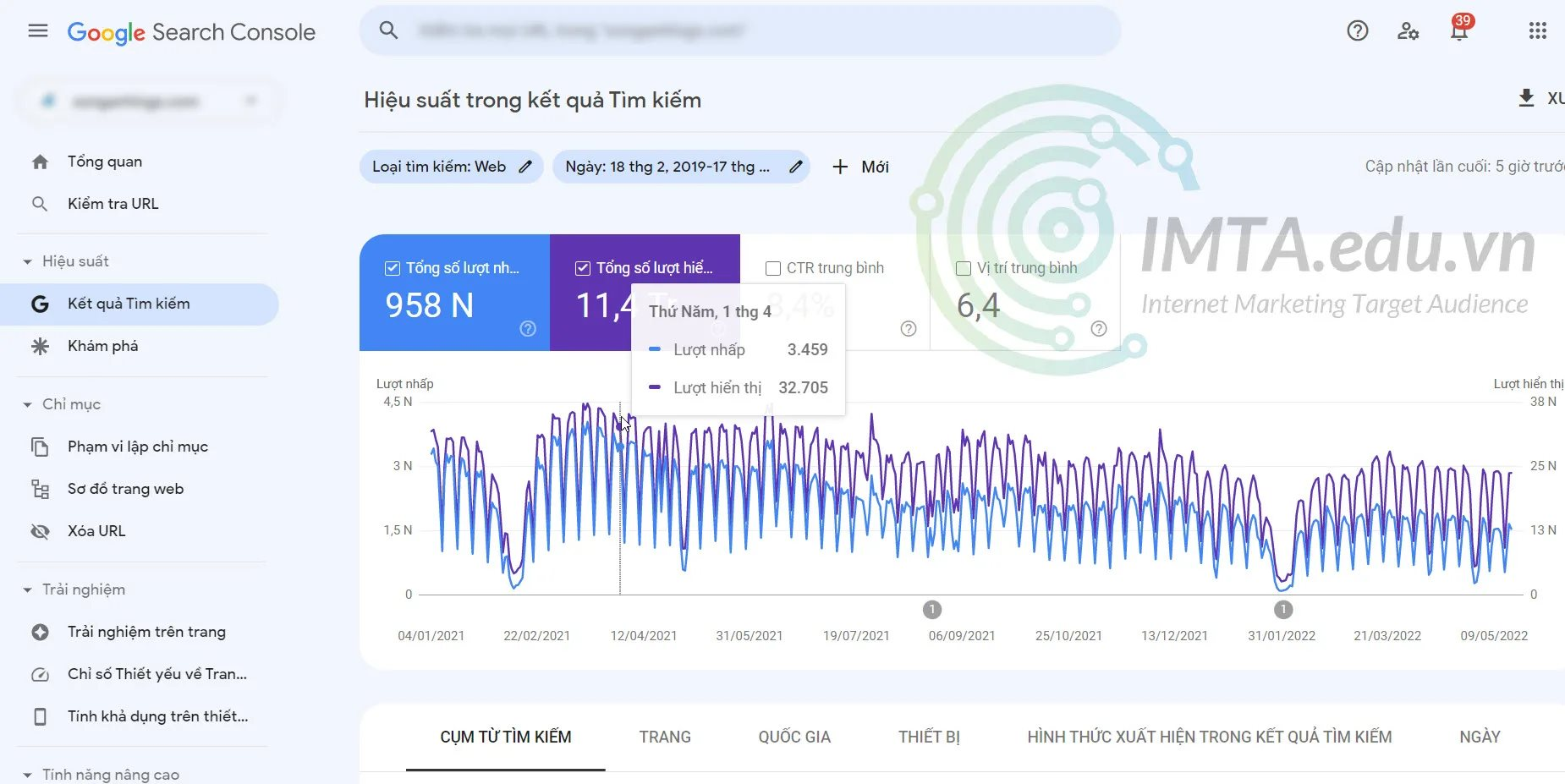This screenshot has width=1565, height=784.
Task: Open Sơ đồ trang web page
Action: pos(125,489)
